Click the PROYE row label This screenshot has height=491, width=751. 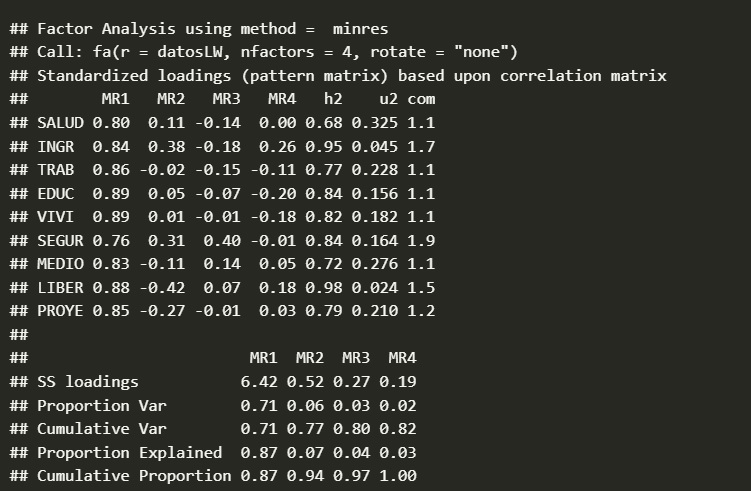[x=60, y=311]
